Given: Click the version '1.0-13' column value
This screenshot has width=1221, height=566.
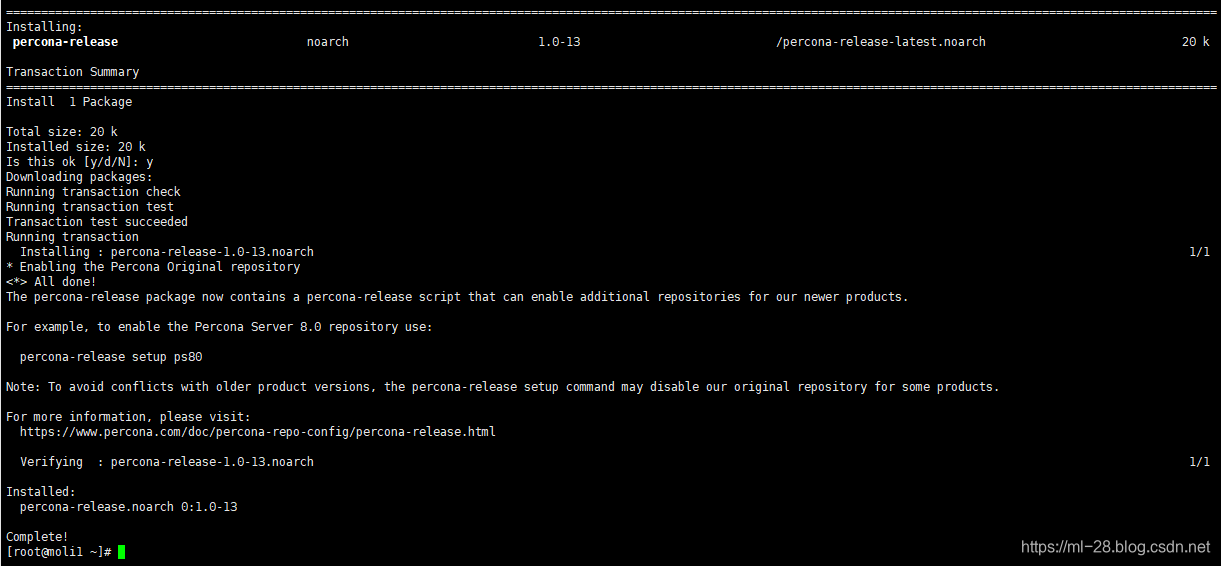Looking at the screenshot, I should [x=559, y=42].
